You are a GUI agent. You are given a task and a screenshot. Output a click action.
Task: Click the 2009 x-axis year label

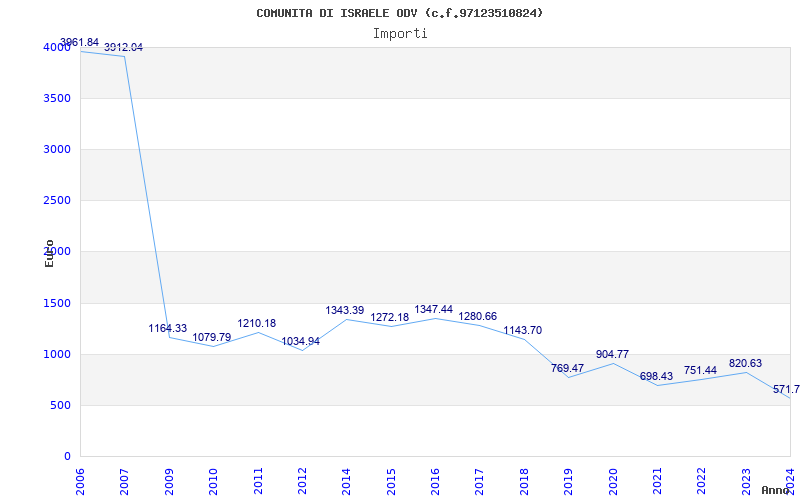point(169,481)
